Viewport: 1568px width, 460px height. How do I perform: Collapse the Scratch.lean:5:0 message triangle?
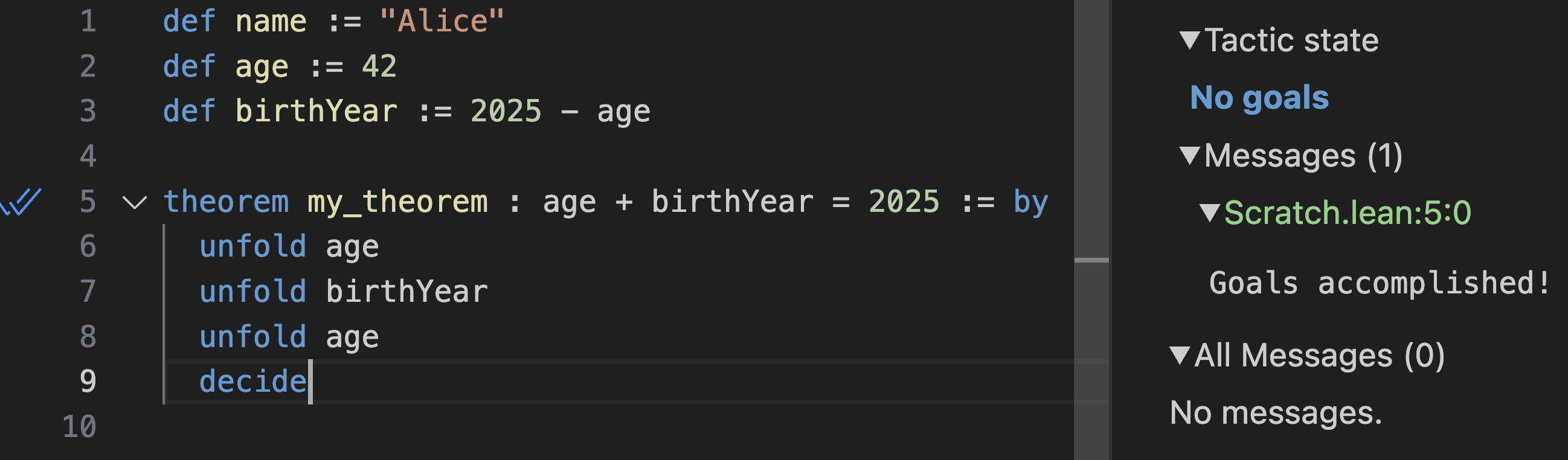point(1209,213)
